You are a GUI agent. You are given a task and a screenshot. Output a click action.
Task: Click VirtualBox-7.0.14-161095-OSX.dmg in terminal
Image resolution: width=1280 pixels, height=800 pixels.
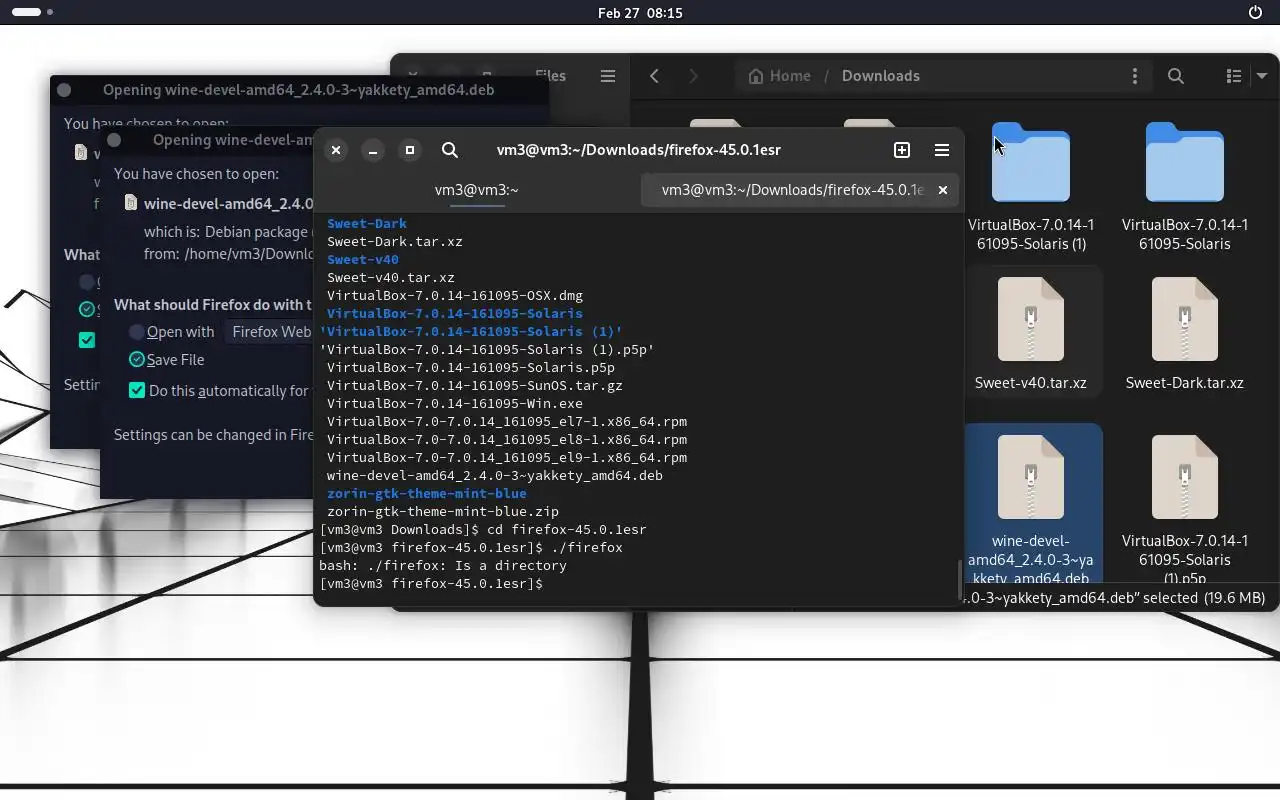[x=455, y=296]
